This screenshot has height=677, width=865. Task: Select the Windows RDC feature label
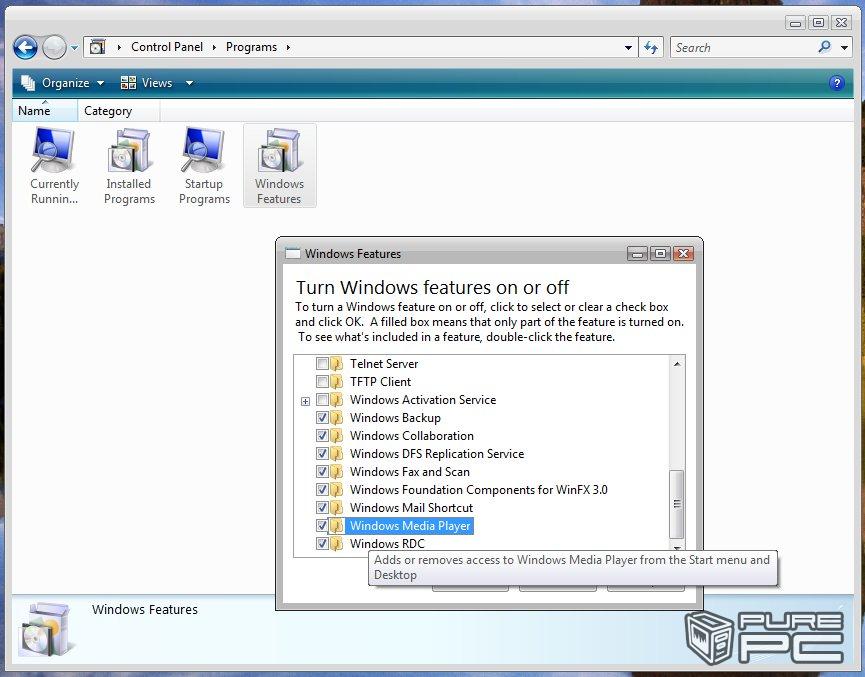(387, 543)
